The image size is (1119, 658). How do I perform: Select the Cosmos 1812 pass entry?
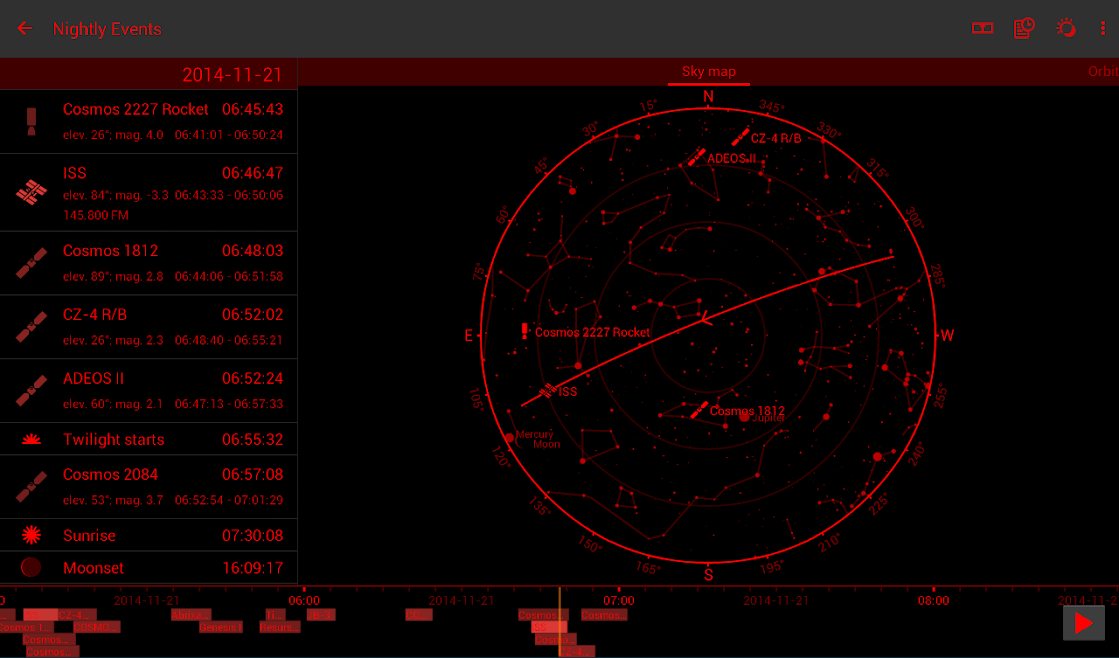[x=149, y=263]
